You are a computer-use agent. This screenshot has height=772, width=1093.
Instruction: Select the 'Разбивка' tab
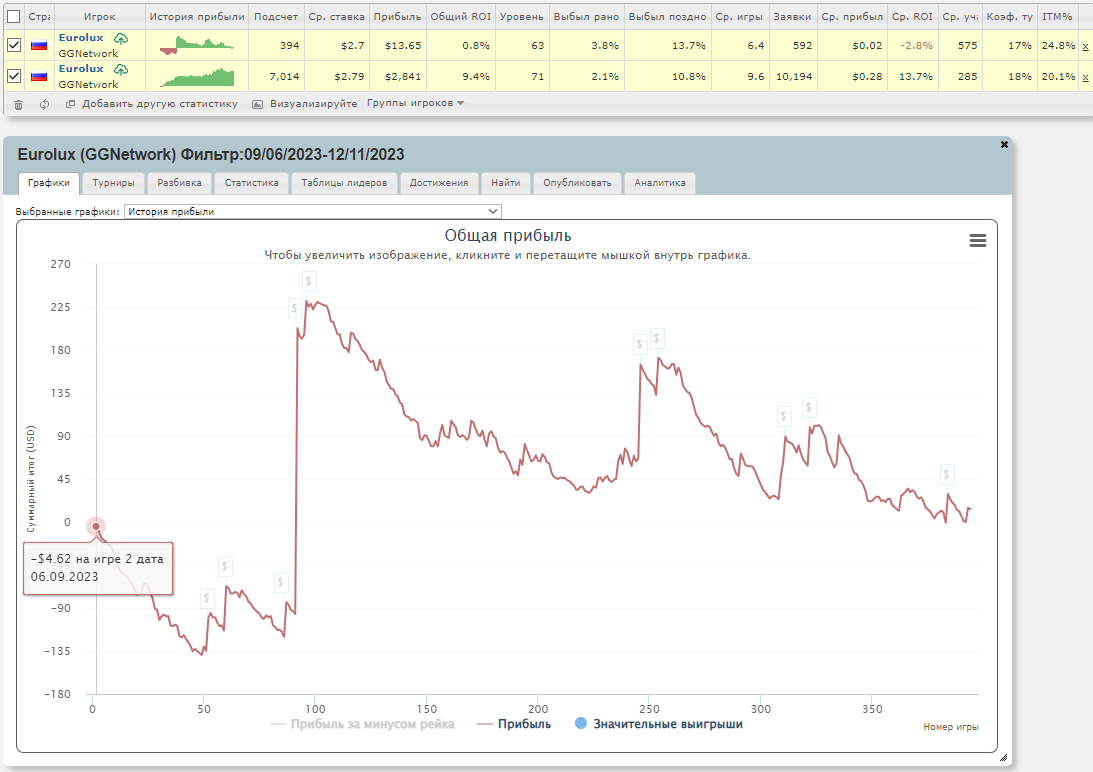point(179,183)
